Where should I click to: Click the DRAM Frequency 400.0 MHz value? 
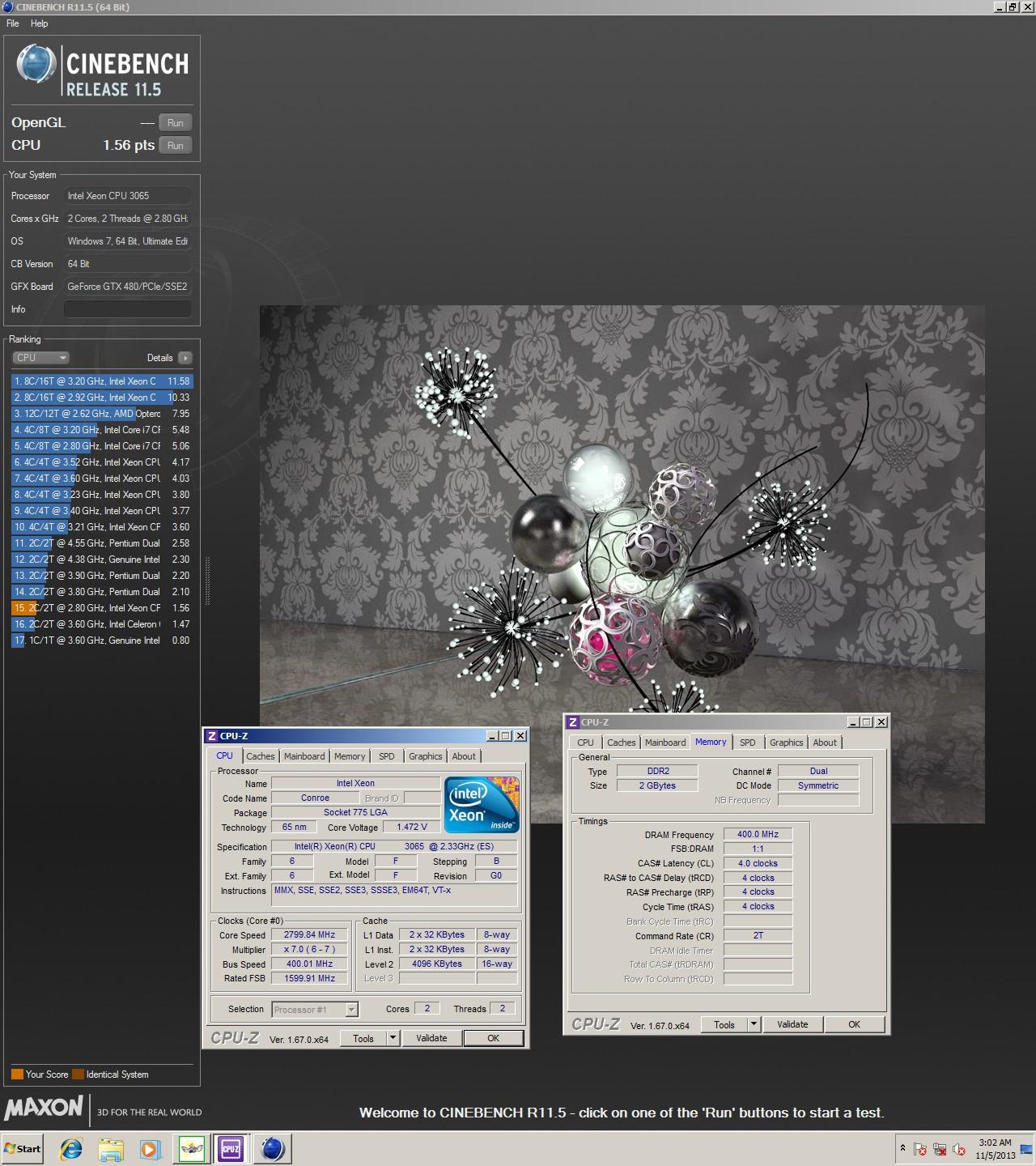758,835
